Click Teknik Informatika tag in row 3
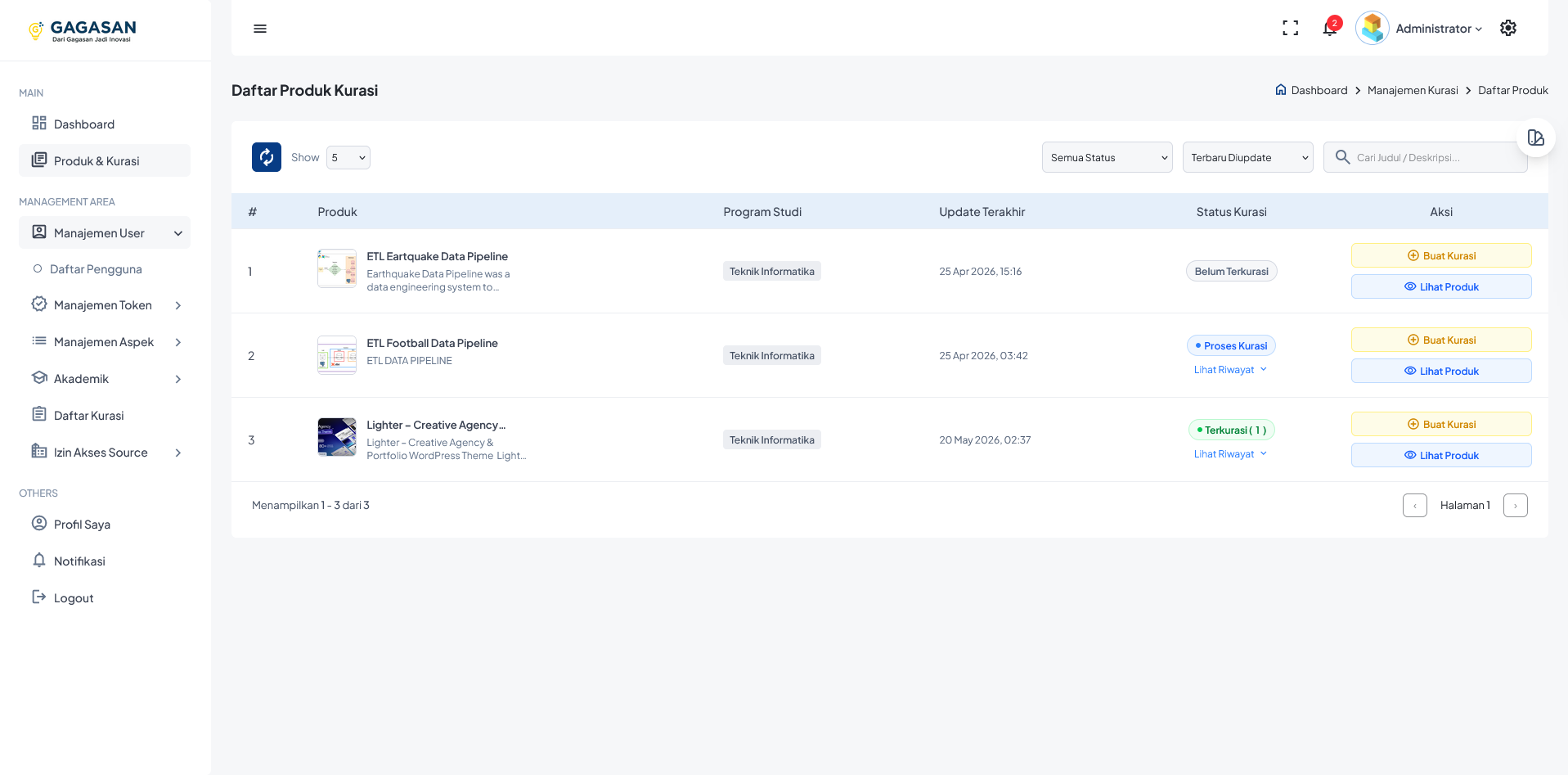This screenshot has width=1568, height=775. (x=771, y=439)
